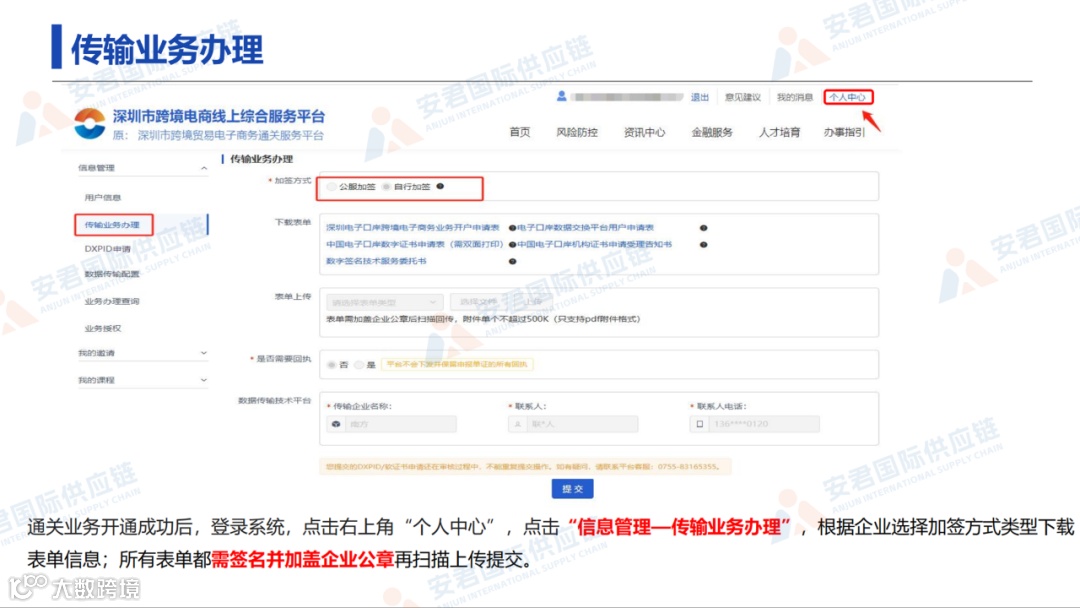Click the 联系人电话 input field
The width and height of the screenshot is (1080, 608).
755,424
